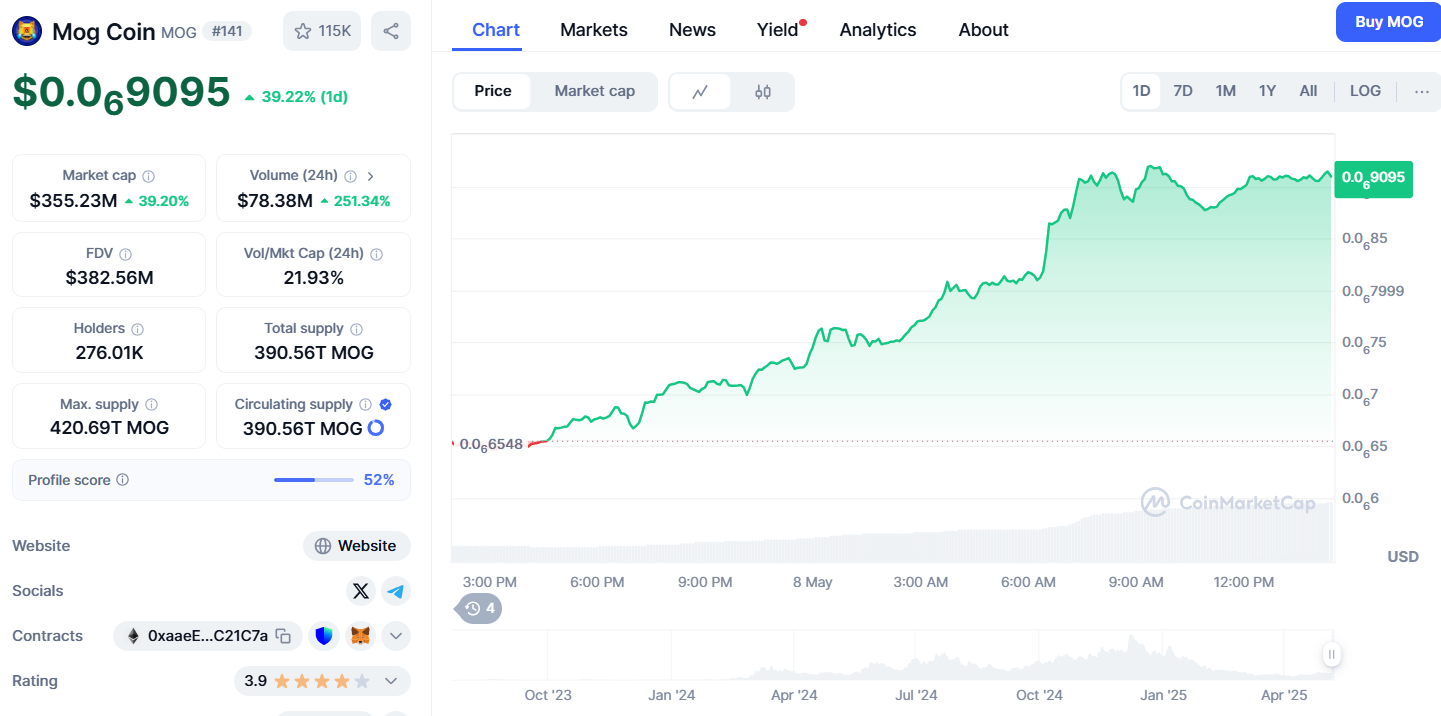Switch to candlestick chart view
The width and height of the screenshot is (1441, 716).
(x=763, y=92)
